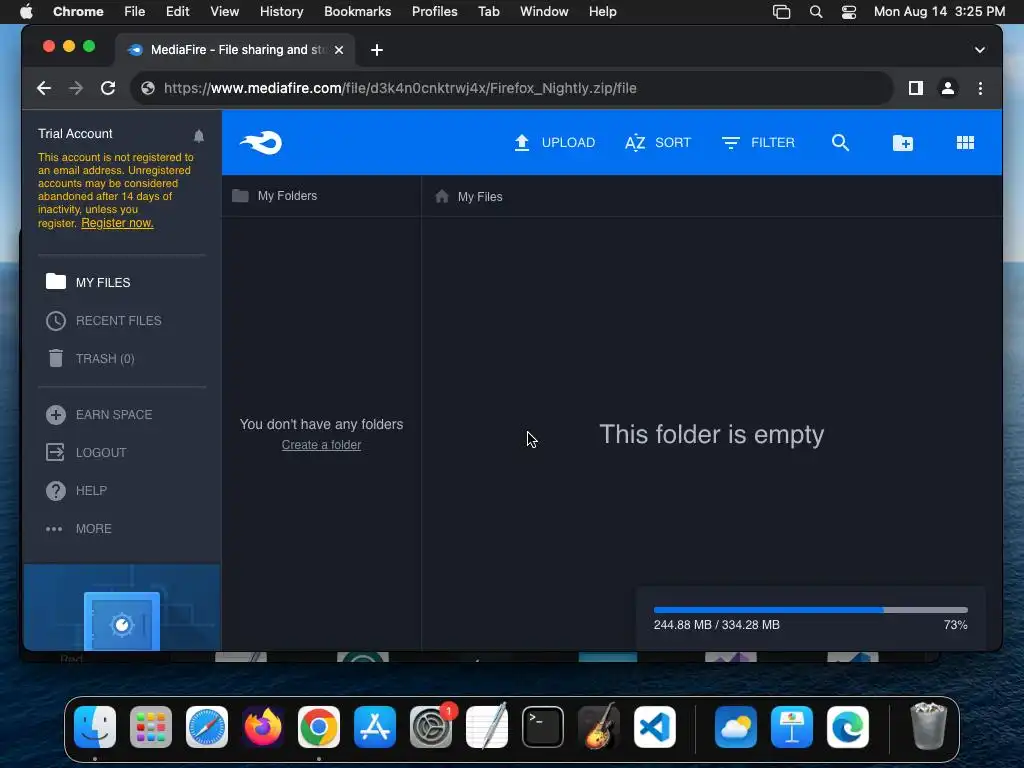The image size is (1024, 768).
Task: Click the notification bell icon
Action: pyautogui.click(x=199, y=136)
